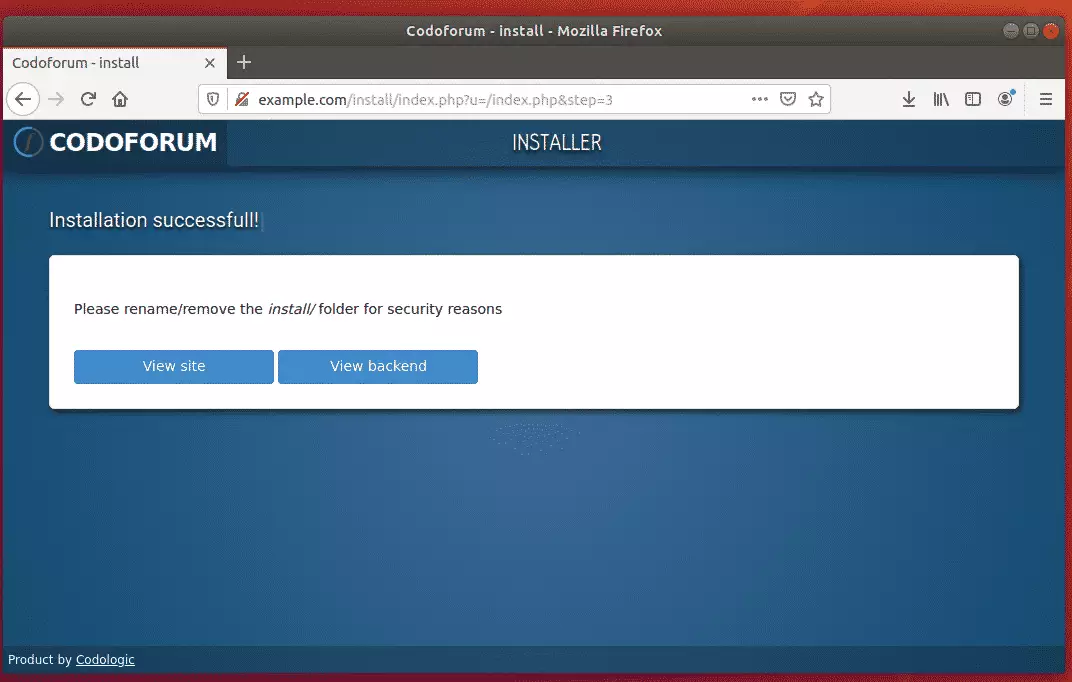Close the Firefox window
The height and width of the screenshot is (682, 1072).
[1051, 31]
